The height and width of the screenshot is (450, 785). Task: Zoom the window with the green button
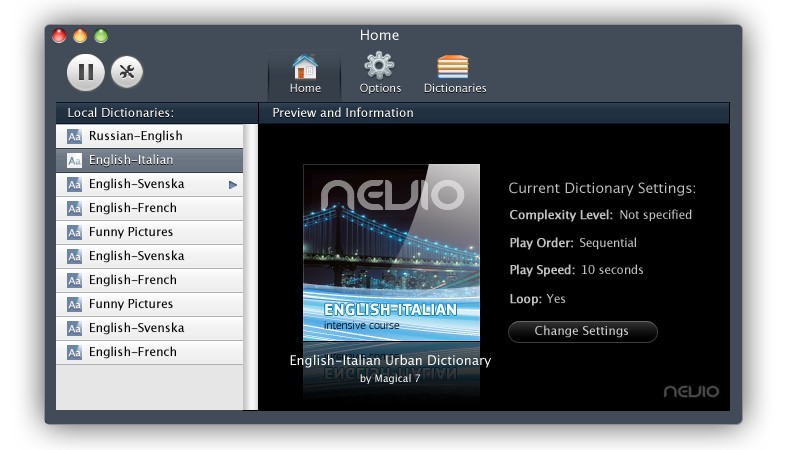pyautogui.click(x=101, y=36)
